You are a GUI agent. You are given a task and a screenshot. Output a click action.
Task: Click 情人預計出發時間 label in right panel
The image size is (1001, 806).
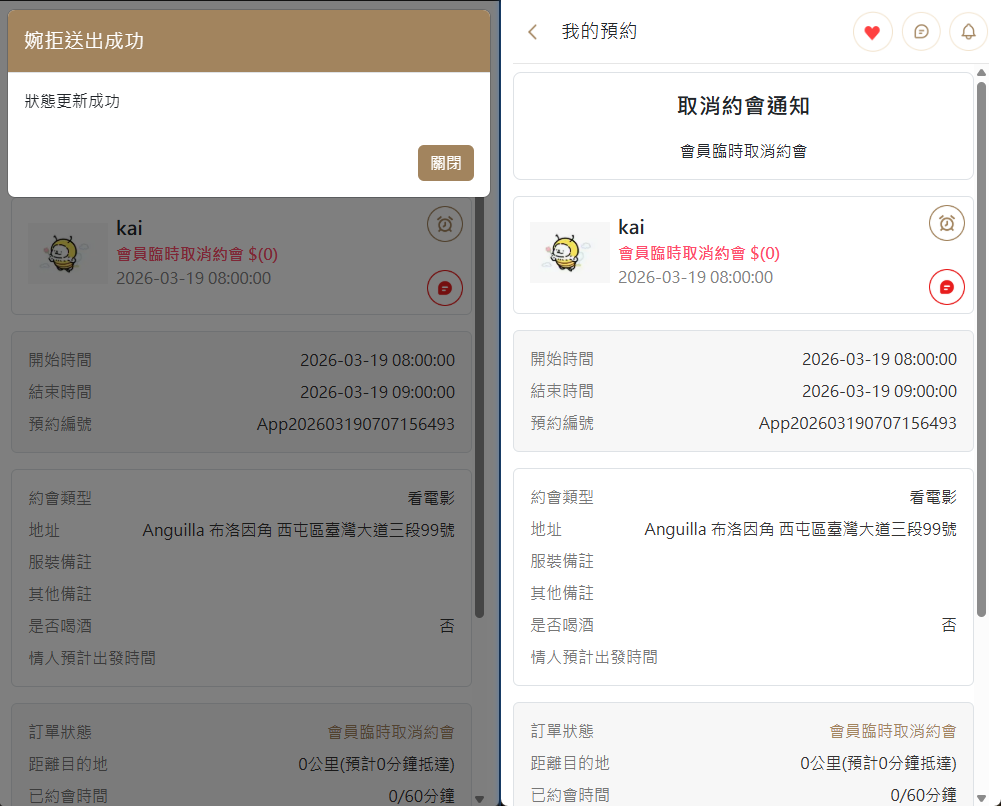click(x=594, y=657)
